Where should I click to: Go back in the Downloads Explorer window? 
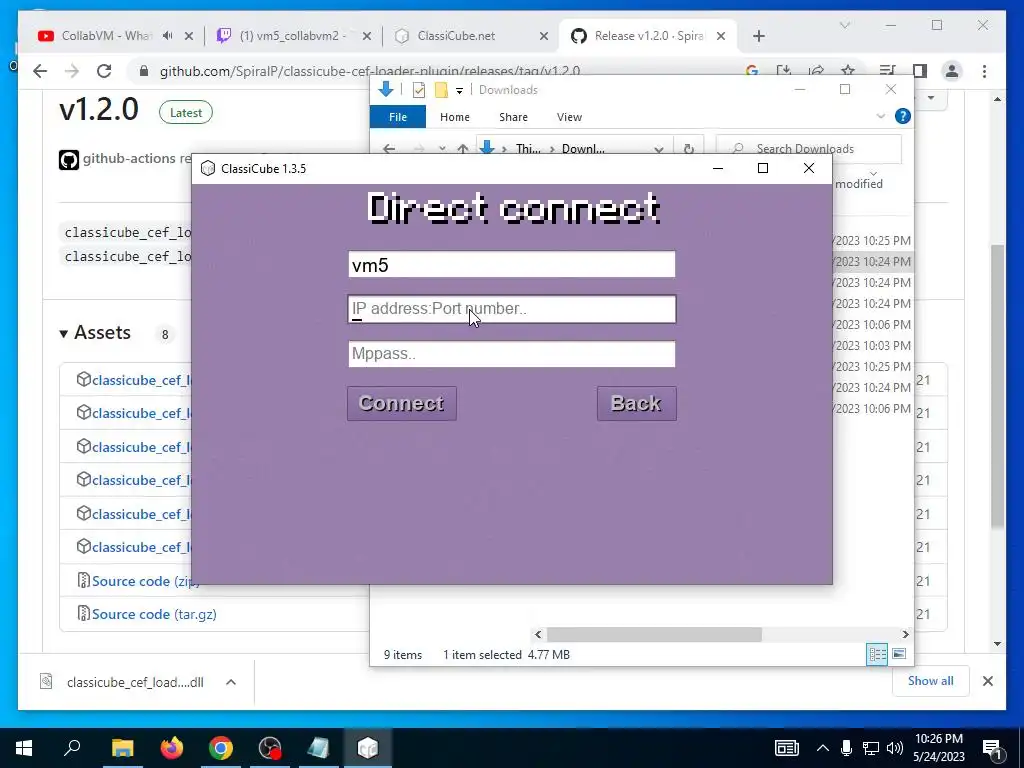(389, 149)
